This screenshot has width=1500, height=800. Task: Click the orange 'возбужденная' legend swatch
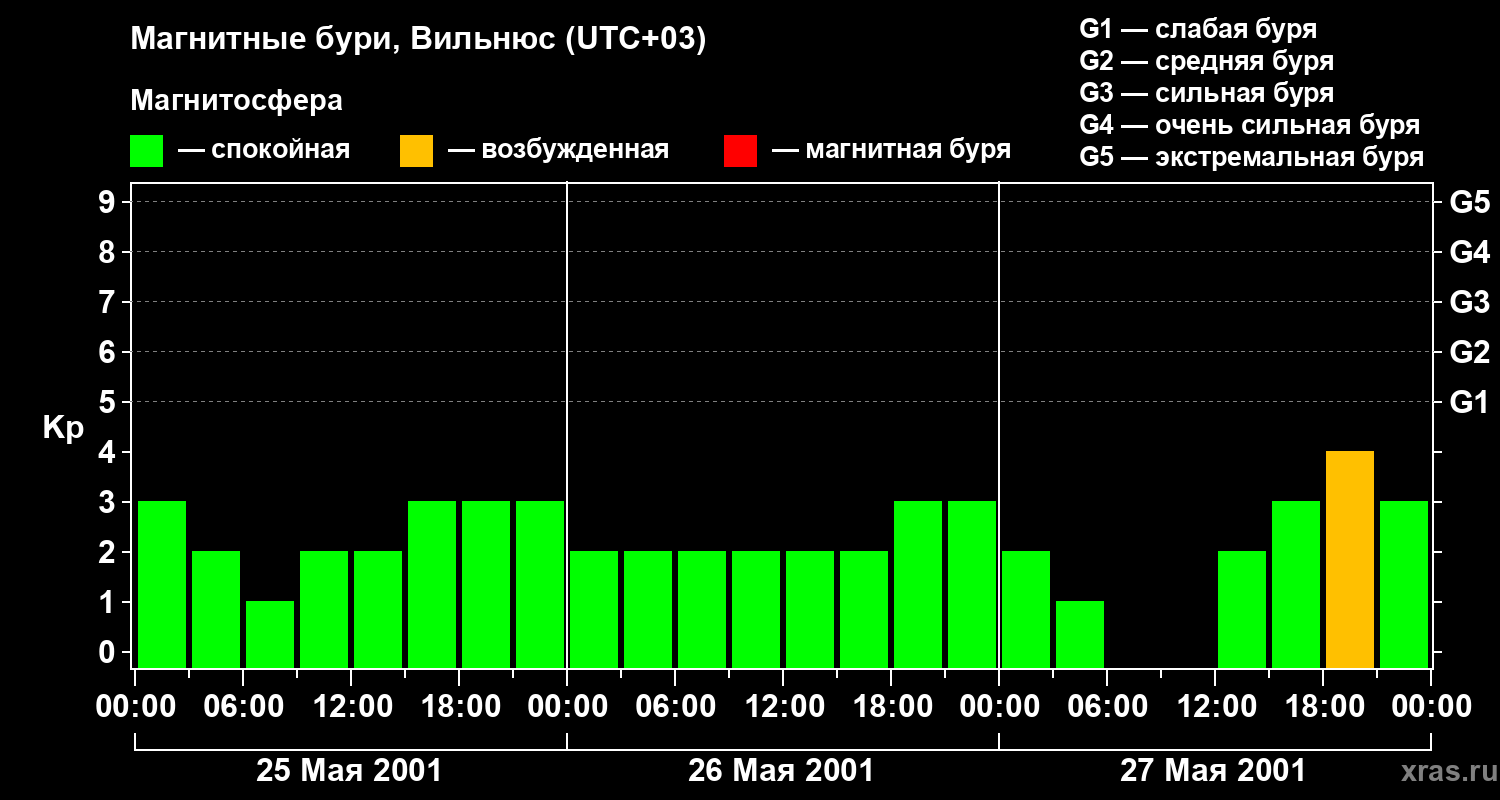[x=416, y=151]
